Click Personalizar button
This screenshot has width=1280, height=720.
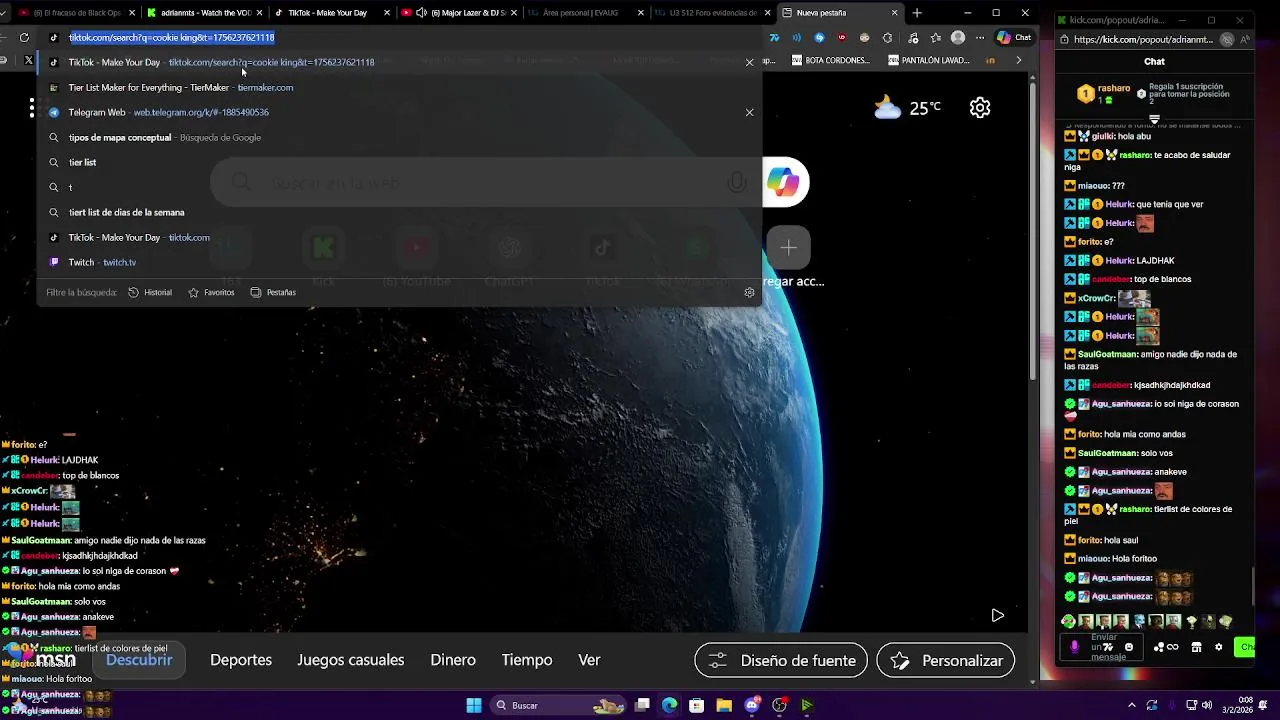[x=946, y=660]
